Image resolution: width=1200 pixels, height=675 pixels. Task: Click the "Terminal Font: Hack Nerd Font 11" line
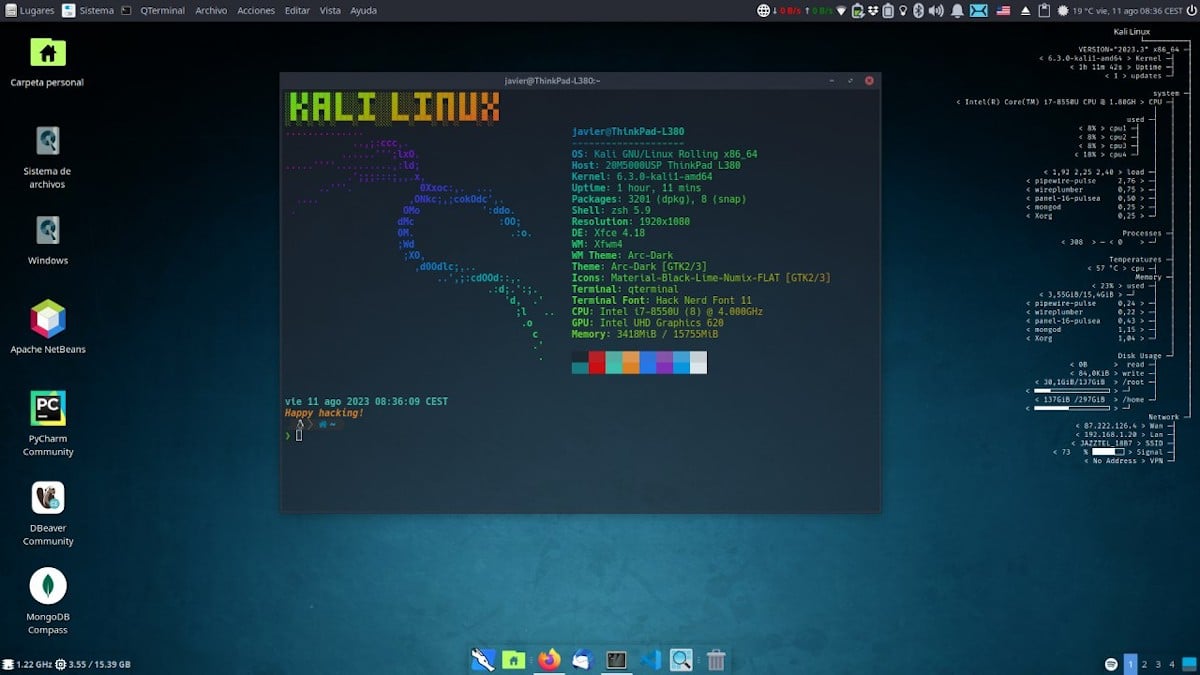(662, 300)
